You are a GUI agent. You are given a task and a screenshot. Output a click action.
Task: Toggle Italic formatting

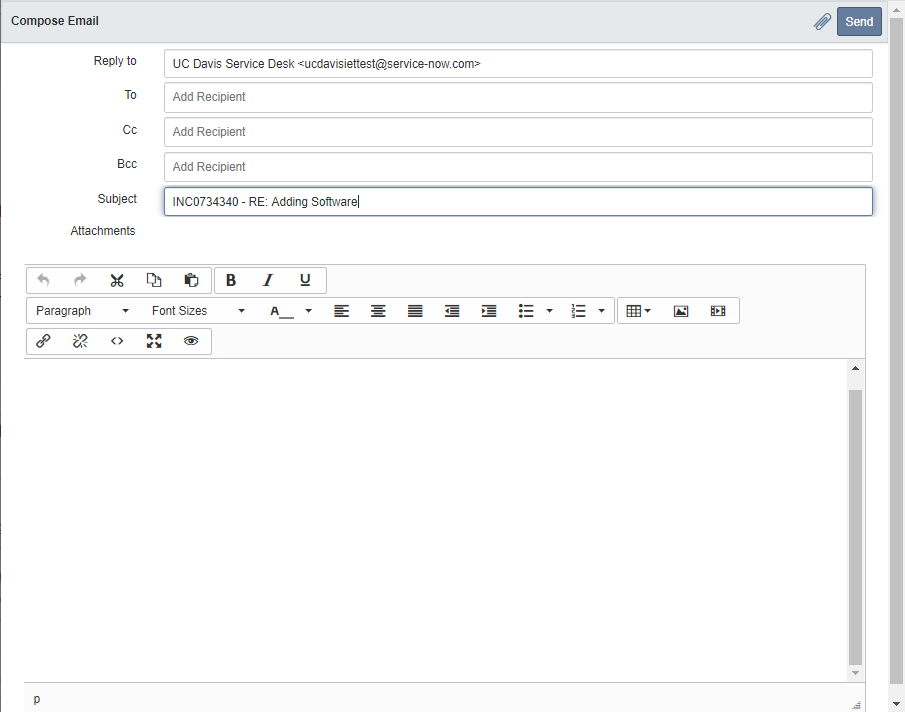268,280
